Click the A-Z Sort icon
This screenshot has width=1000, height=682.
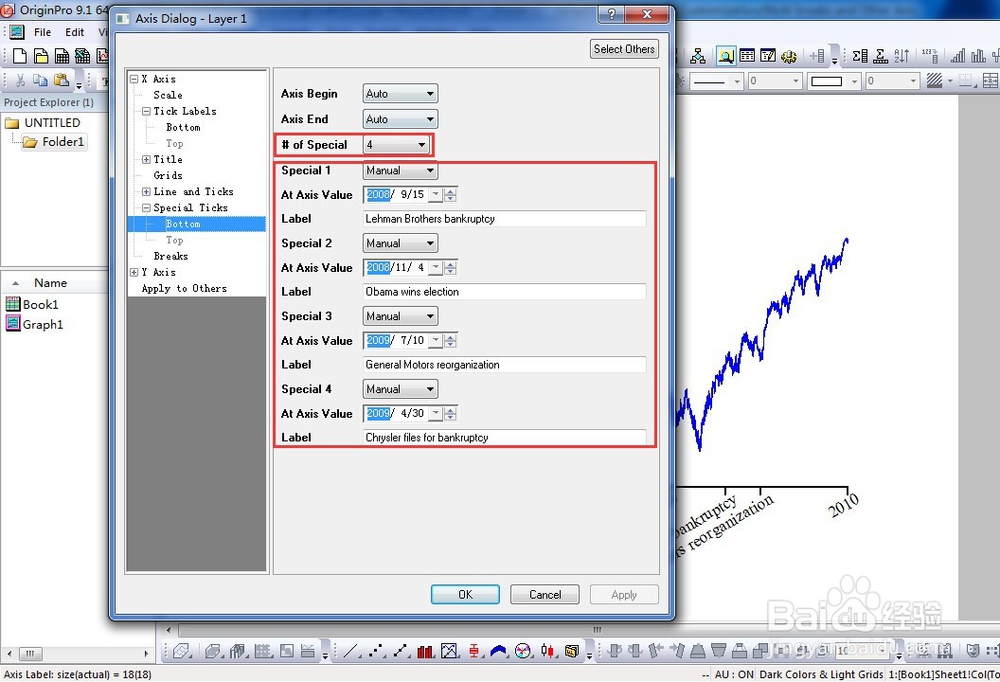coord(902,56)
